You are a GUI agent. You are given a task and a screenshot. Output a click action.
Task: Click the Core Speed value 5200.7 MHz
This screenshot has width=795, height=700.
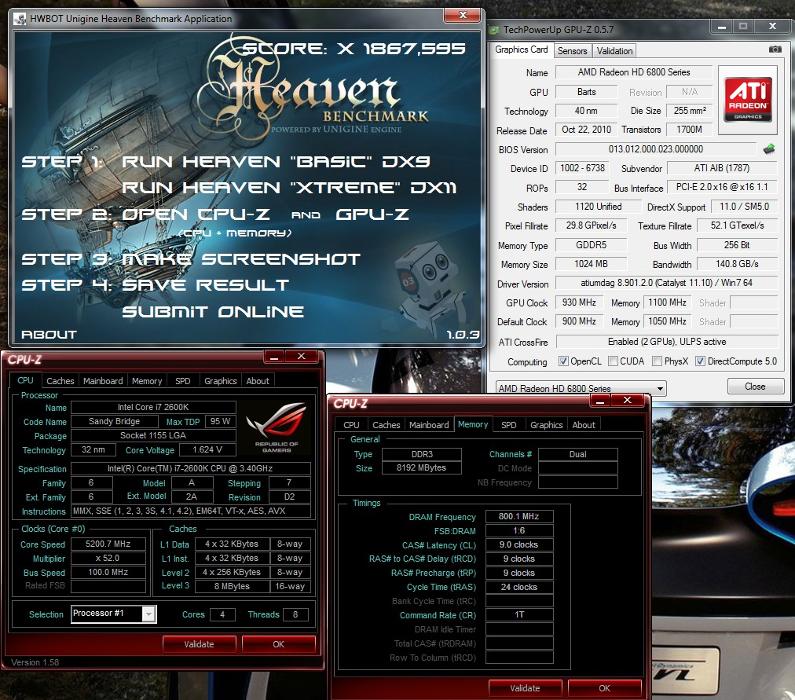[108, 544]
